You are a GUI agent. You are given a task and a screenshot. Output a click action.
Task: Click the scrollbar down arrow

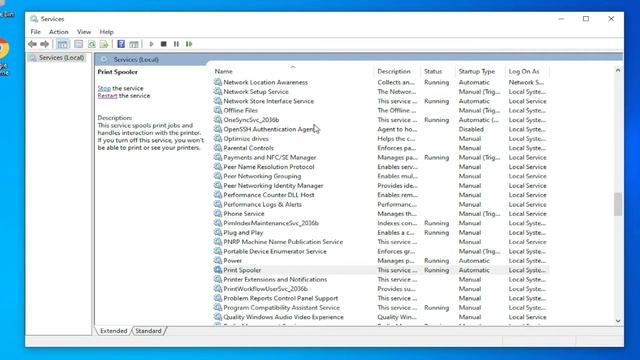click(618, 321)
